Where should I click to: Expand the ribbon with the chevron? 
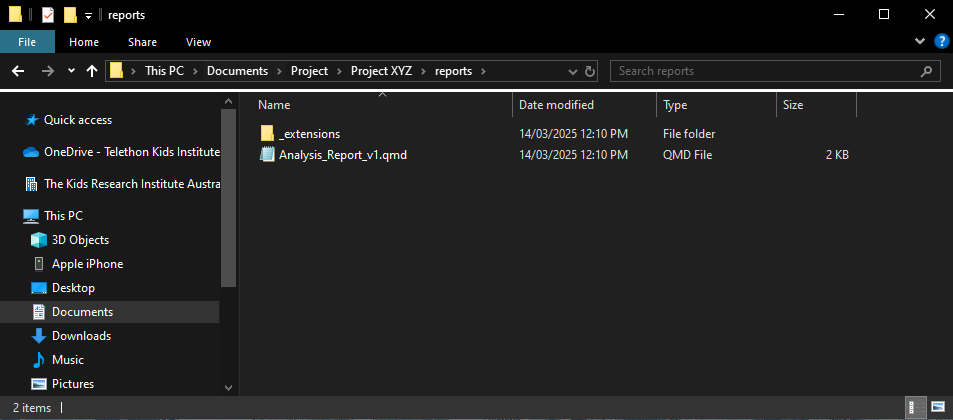[x=921, y=42]
